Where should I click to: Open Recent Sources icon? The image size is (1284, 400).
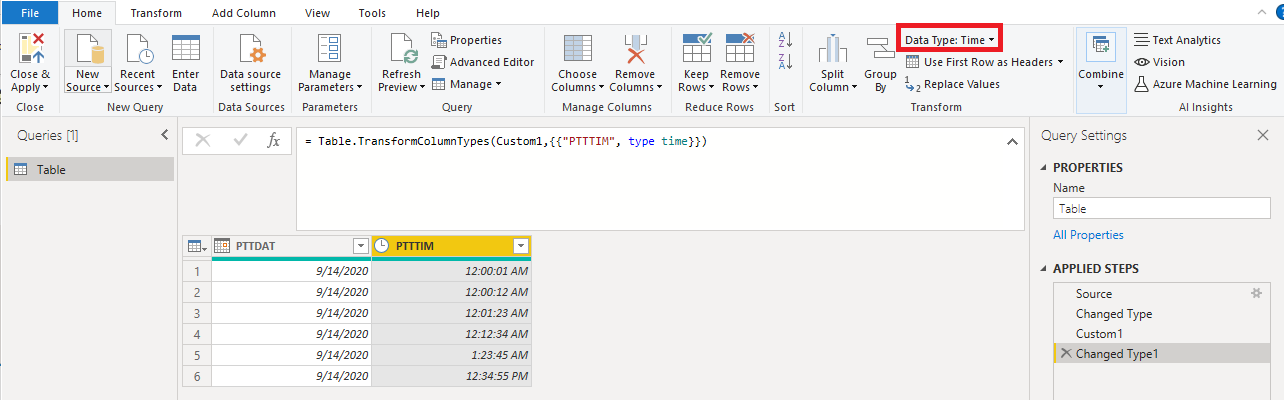pos(139,48)
